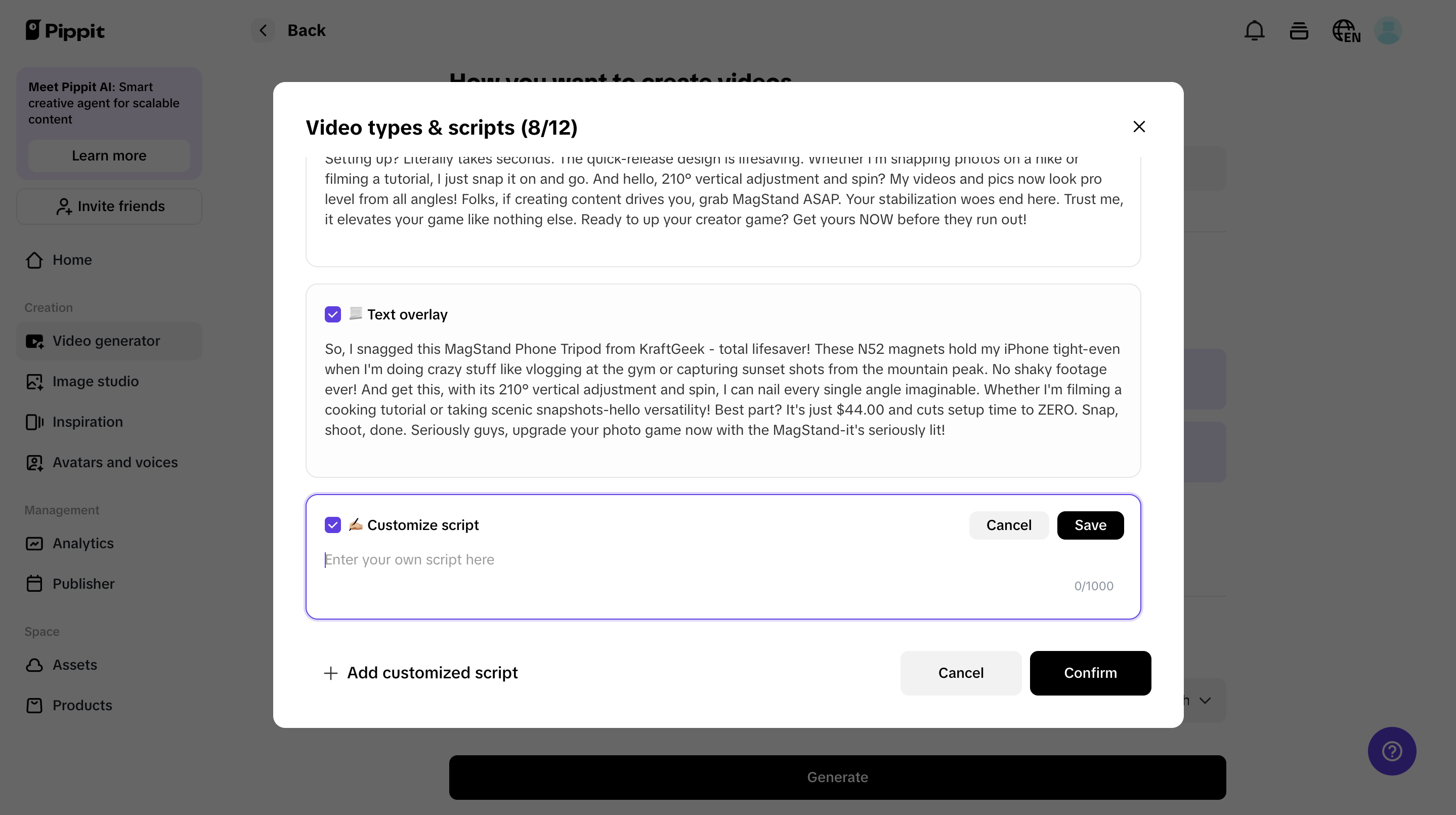Open the help bubble in the corner

click(1392, 751)
